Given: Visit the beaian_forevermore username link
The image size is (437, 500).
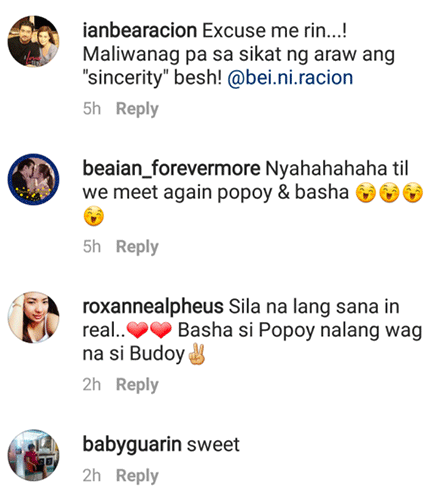Looking at the screenshot, I should coord(171,169).
